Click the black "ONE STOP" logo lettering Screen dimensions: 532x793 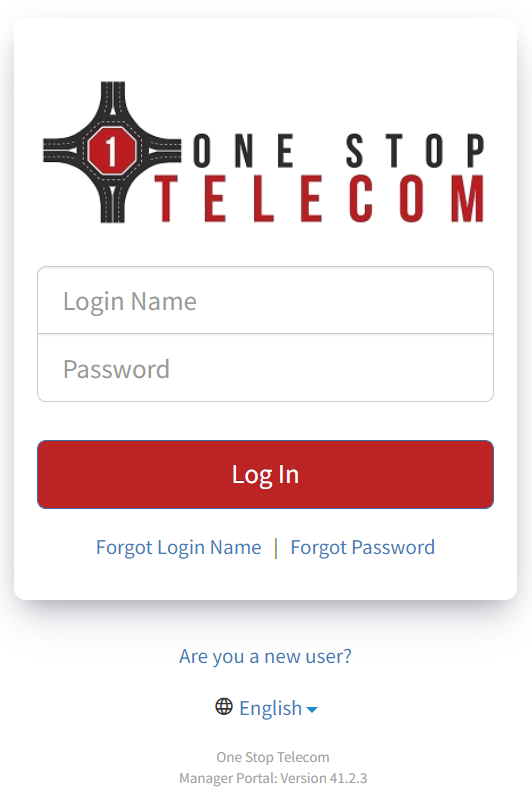click(x=339, y=151)
